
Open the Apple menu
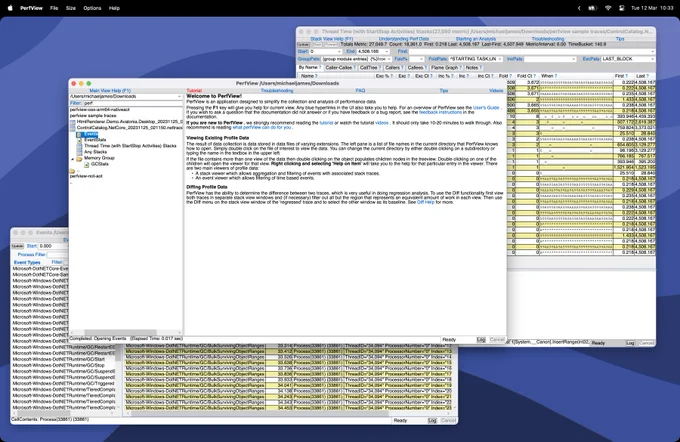pyautogui.click(x=10, y=8)
